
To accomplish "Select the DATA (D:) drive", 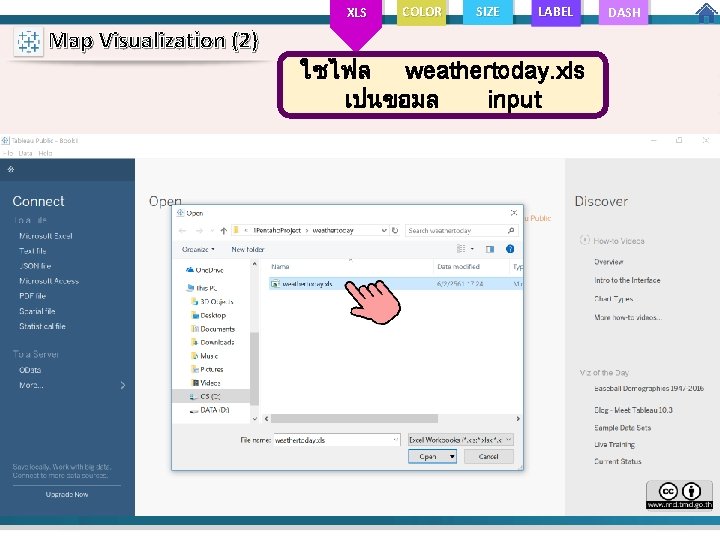I will tap(209, 410).
